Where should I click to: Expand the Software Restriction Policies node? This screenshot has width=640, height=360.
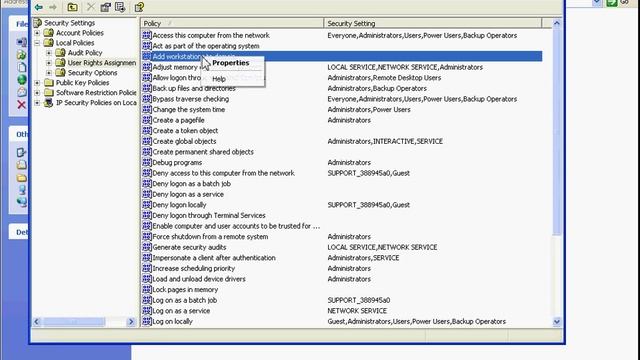pyautogui.click(x=37, y=93)
